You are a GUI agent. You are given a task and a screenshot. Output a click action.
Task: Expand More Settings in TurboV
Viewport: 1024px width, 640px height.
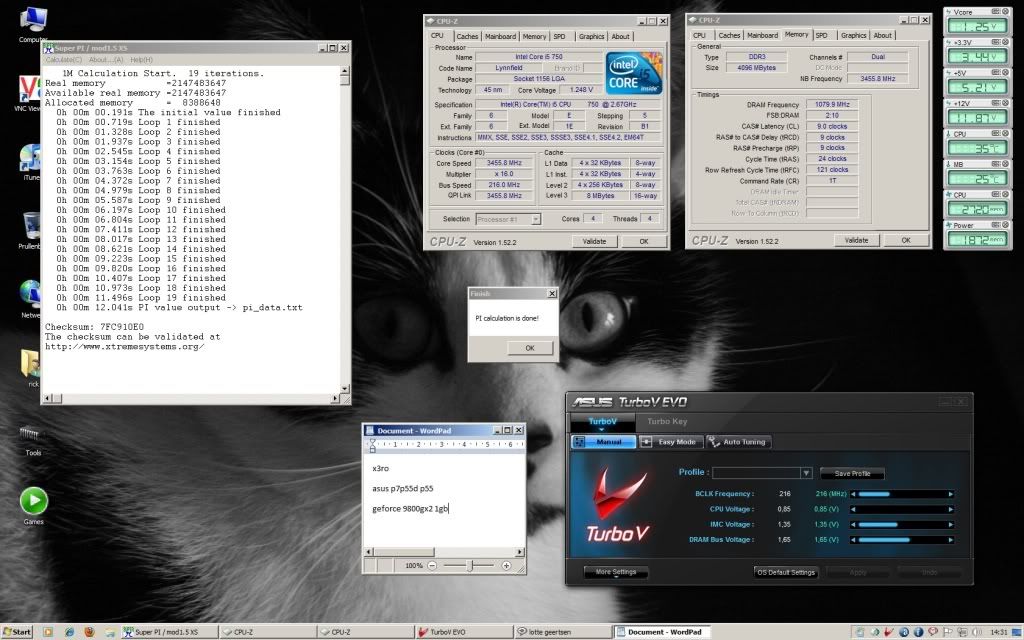point(616,573)
